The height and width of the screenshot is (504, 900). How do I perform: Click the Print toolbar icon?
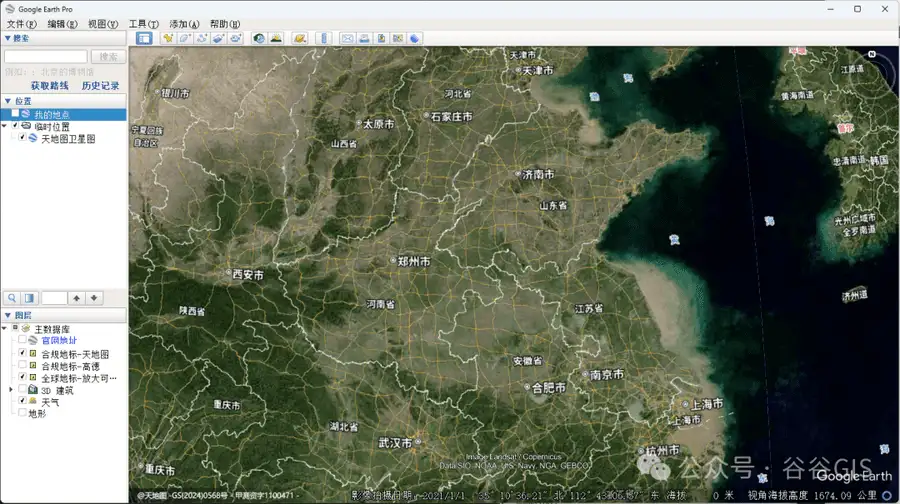(364, 38)
